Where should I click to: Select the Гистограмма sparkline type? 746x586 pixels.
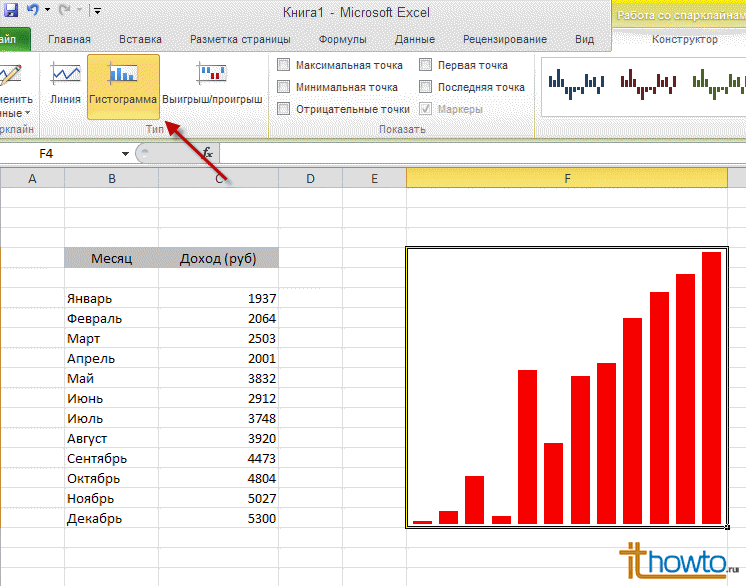click(123, 87)
